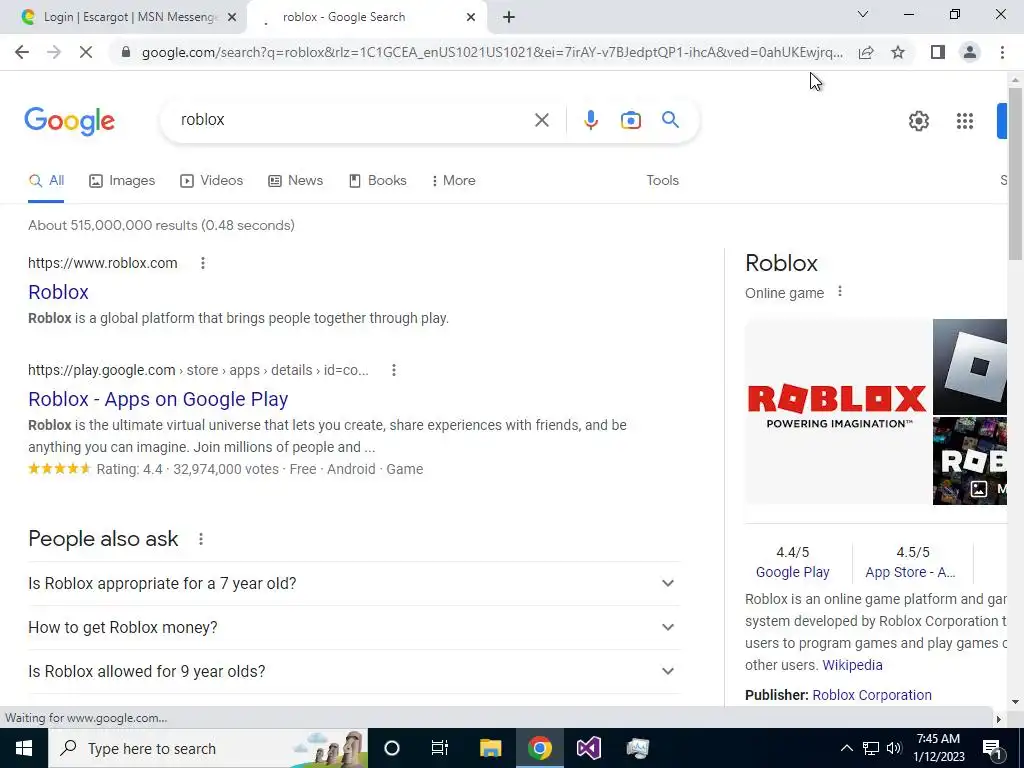Open Chrome side panel
1024x768 pixels.
[x=938, y=52]
